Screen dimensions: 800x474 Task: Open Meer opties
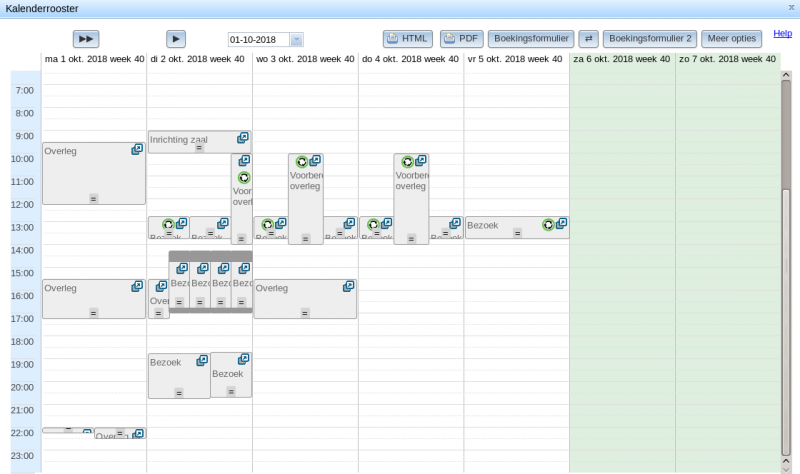732,39
